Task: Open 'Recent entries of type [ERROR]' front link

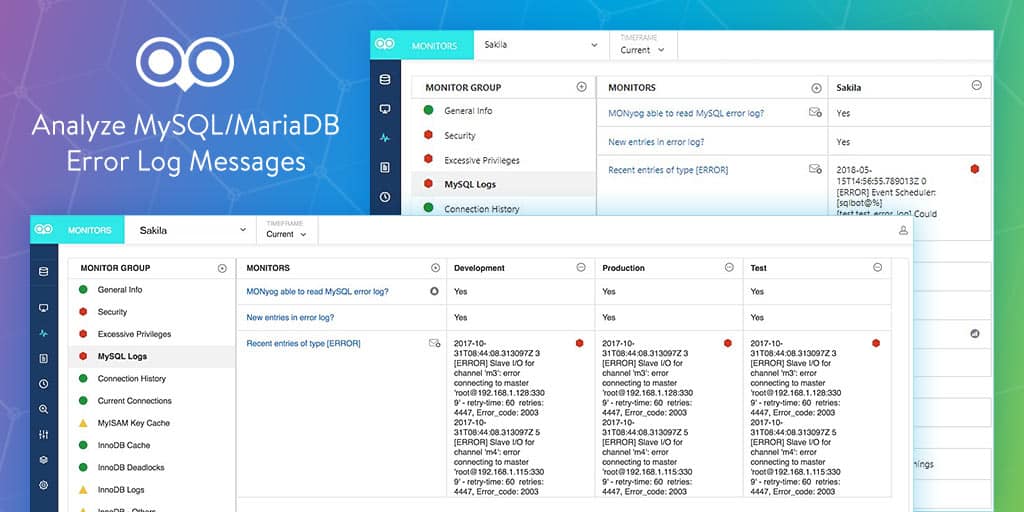Action: [303, 343]
